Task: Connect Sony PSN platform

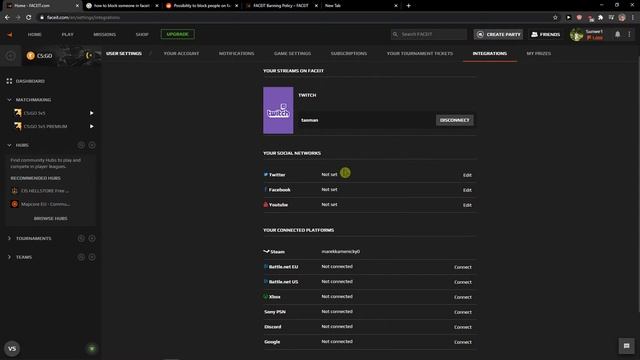Action: click(463, 312)
